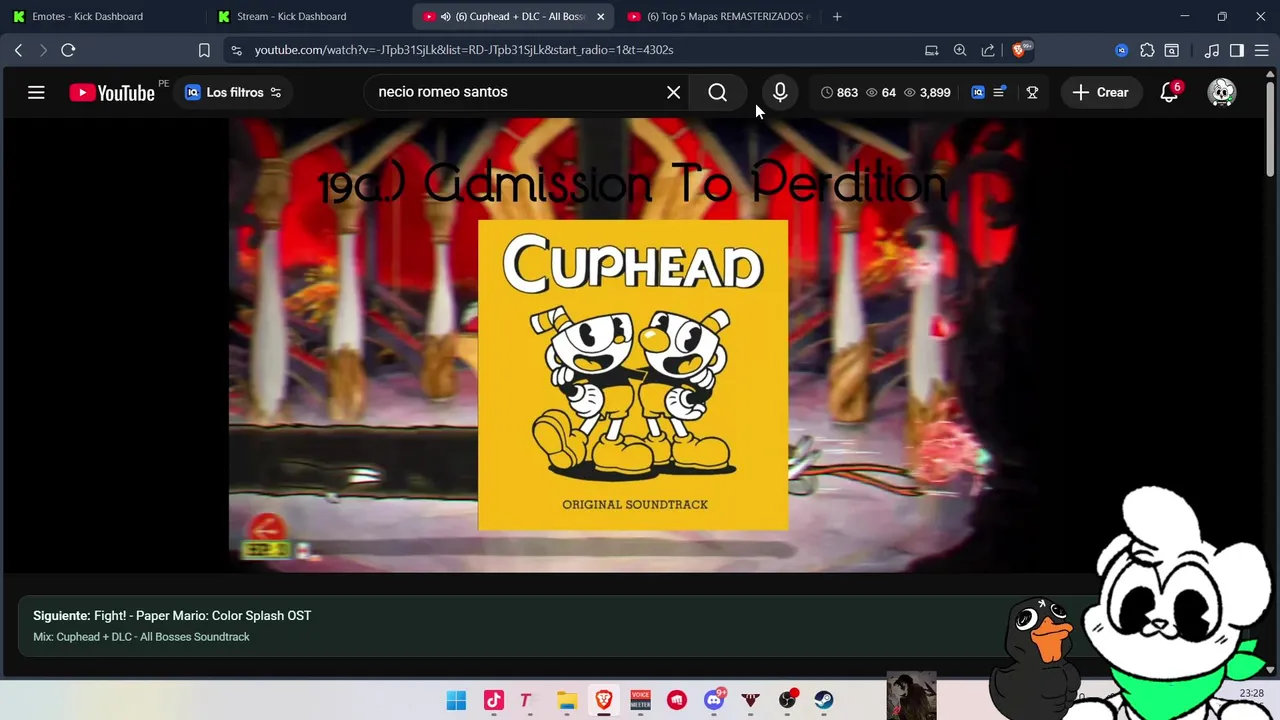This screenshot has width=1280, height=720.
Task: Open Voicemeeter from taskbar
Action: pyautogui.click(x=640, y=700)
